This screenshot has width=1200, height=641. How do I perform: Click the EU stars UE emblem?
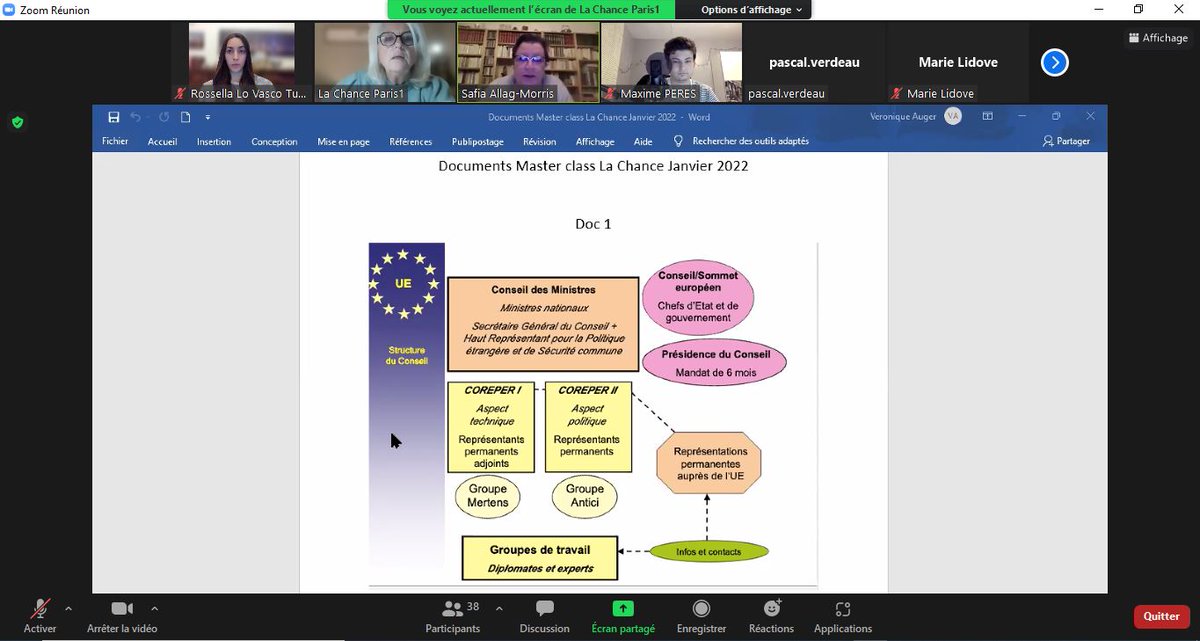pyautogui.click(x=404, y=283)
